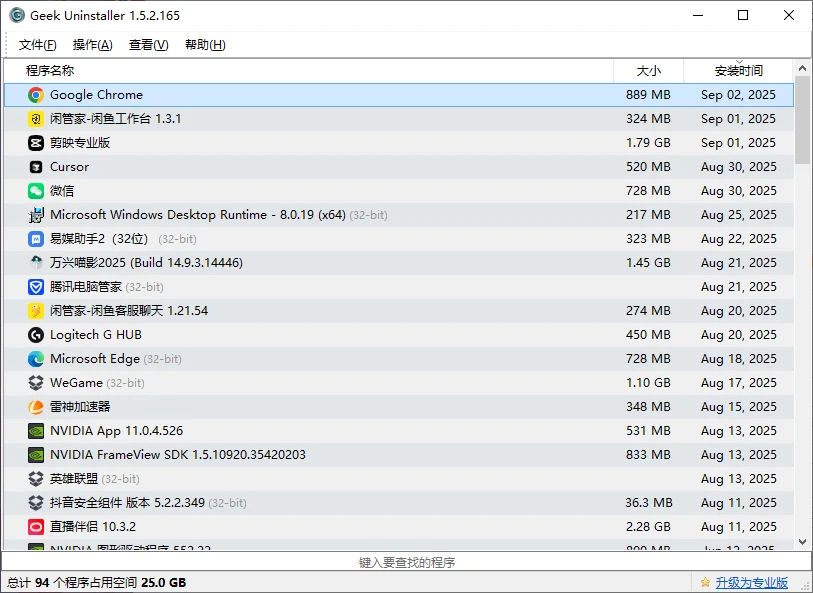Image resolution: width=813 pixels, height=593 pixels.
Task: Click the Google Chrome icon in list
Action: click(36, 95)
